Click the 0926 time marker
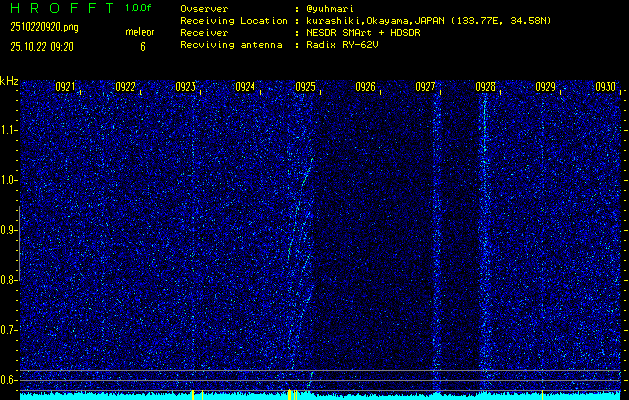The height and width of the screenshot is (400, 629). pyautogui.click(x=365, y=87)
